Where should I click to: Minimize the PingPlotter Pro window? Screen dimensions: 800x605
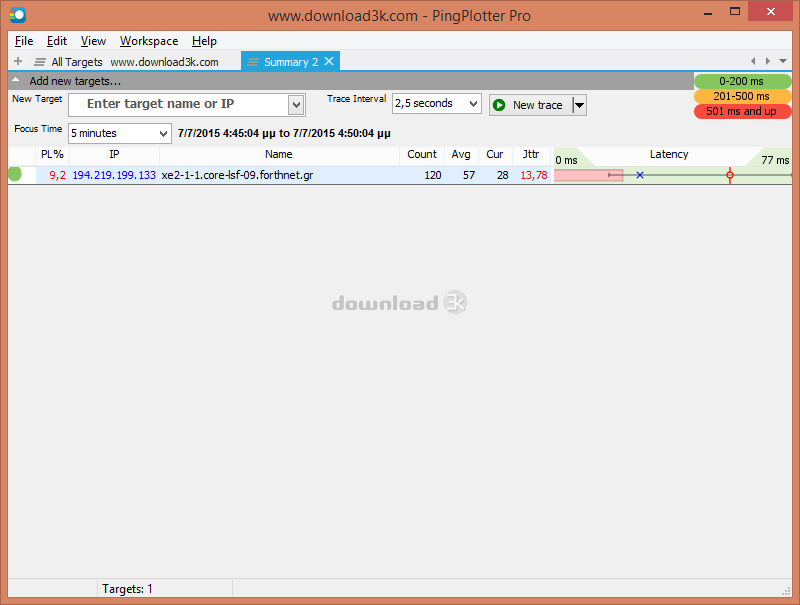coord(708,13)
